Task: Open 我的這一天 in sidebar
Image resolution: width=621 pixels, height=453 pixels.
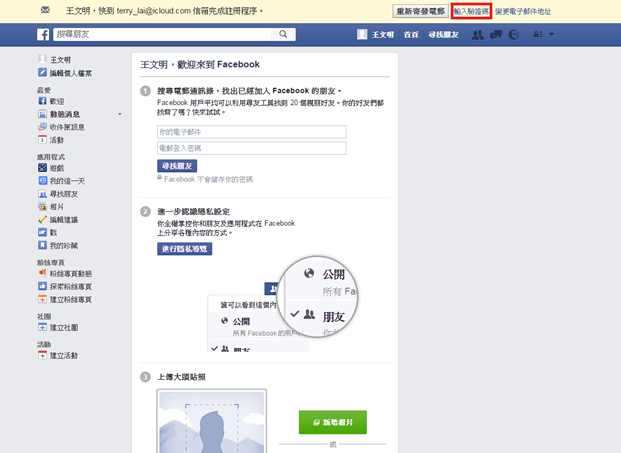Action: pyautogui.click(x=61, y=181)
